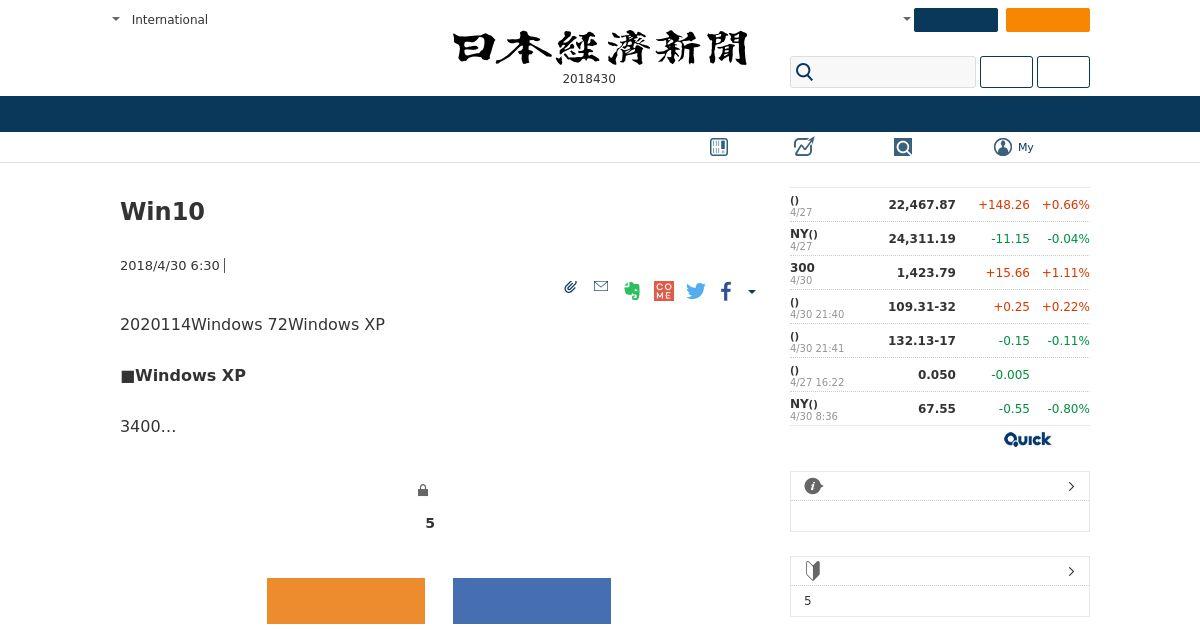The height and width of the screenshot is (630, 1200).
Task: Click the +0.66% change value
Action: [1066, 205]
